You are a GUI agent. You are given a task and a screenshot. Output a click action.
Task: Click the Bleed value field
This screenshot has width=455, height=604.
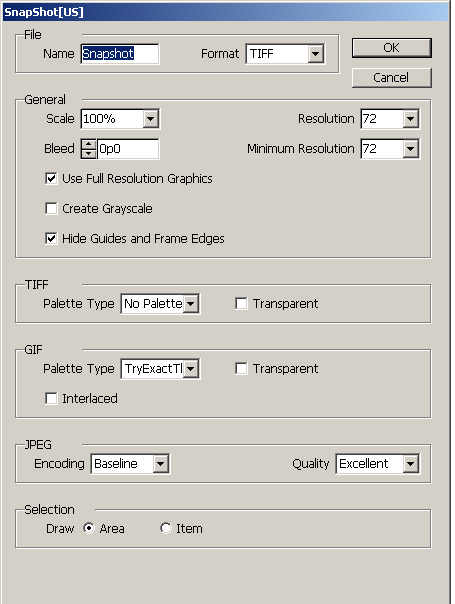(x=128, y=149)
